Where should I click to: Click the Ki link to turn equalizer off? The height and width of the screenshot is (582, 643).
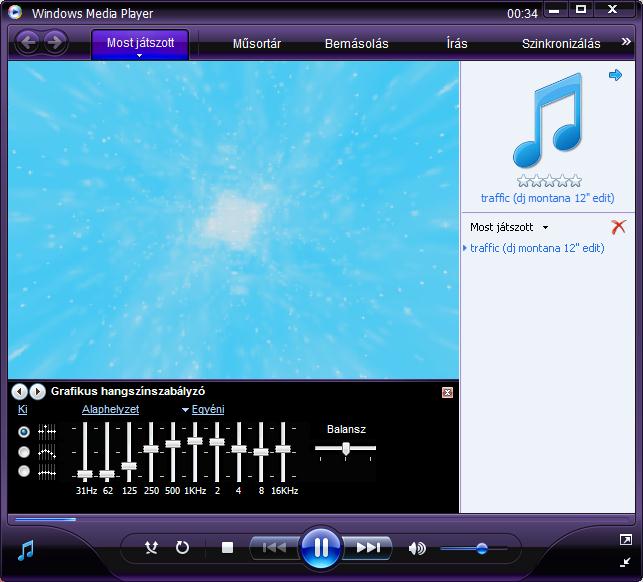click(23, 409)
